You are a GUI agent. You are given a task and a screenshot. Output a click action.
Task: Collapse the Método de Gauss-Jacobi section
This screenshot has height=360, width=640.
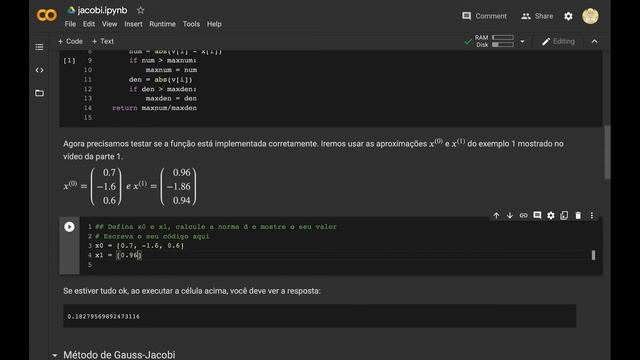coord(55,356)
